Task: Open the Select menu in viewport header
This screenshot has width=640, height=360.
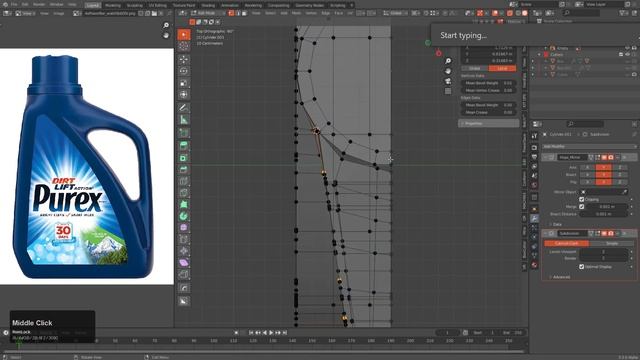Action: coord(271,13)
